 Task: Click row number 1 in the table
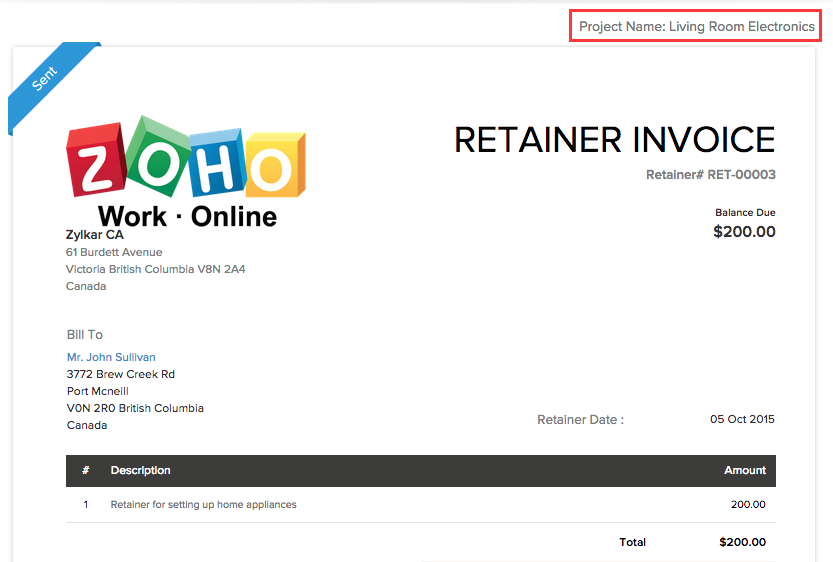coord(86,505)
